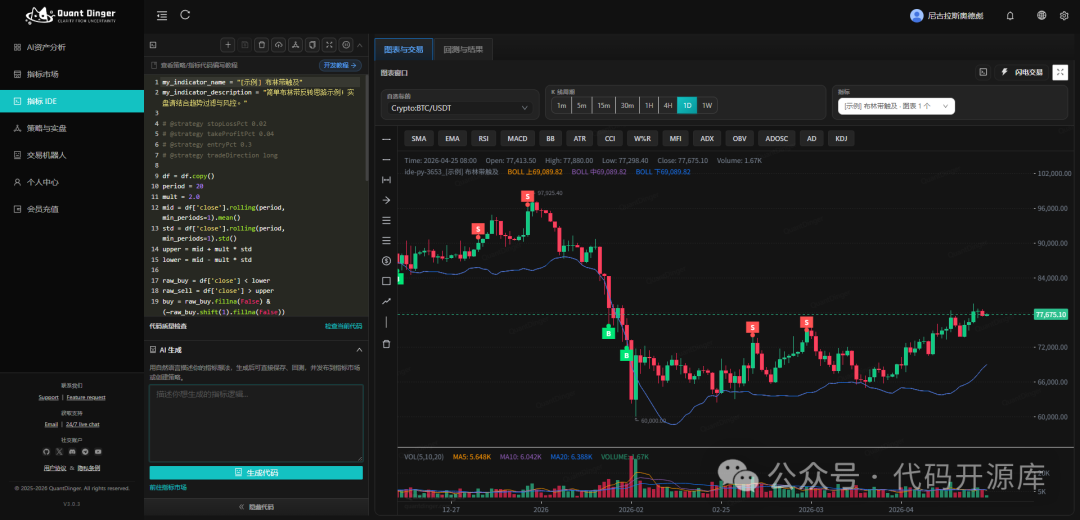Open the 24/7 live chat link
The width and height of the screenshot is (1080, 520).
tap(83, 424)
